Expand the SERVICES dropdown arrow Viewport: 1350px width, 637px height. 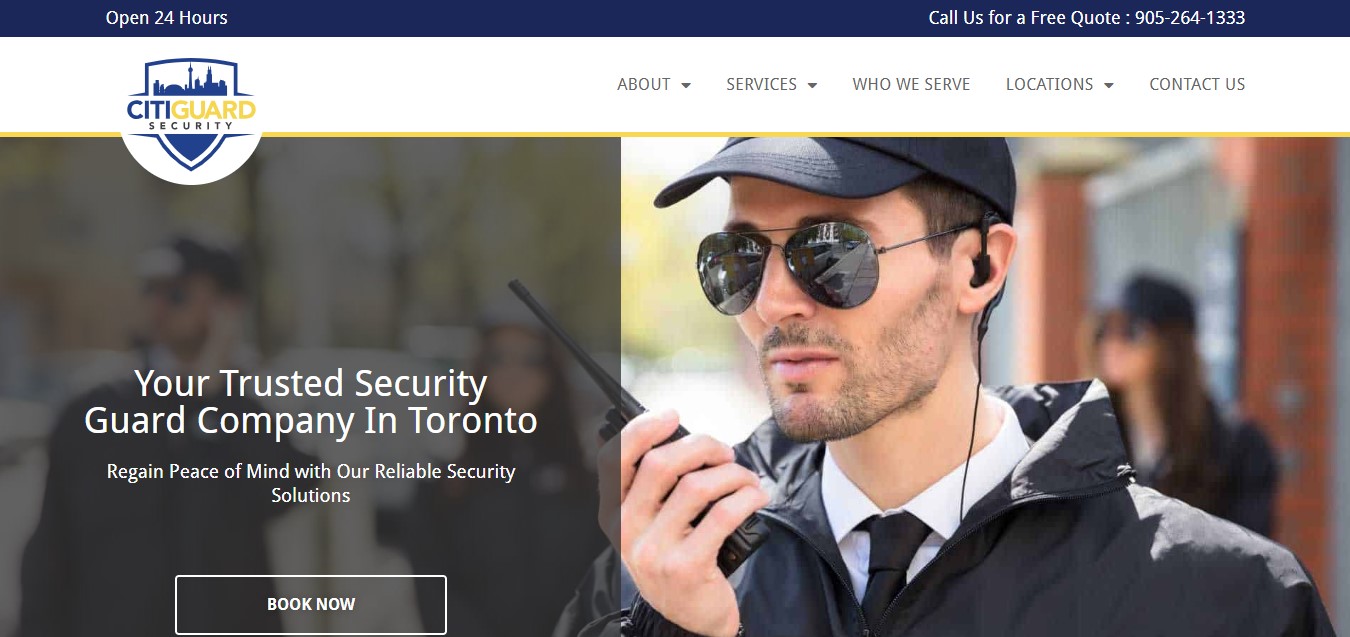pos(812,85)
